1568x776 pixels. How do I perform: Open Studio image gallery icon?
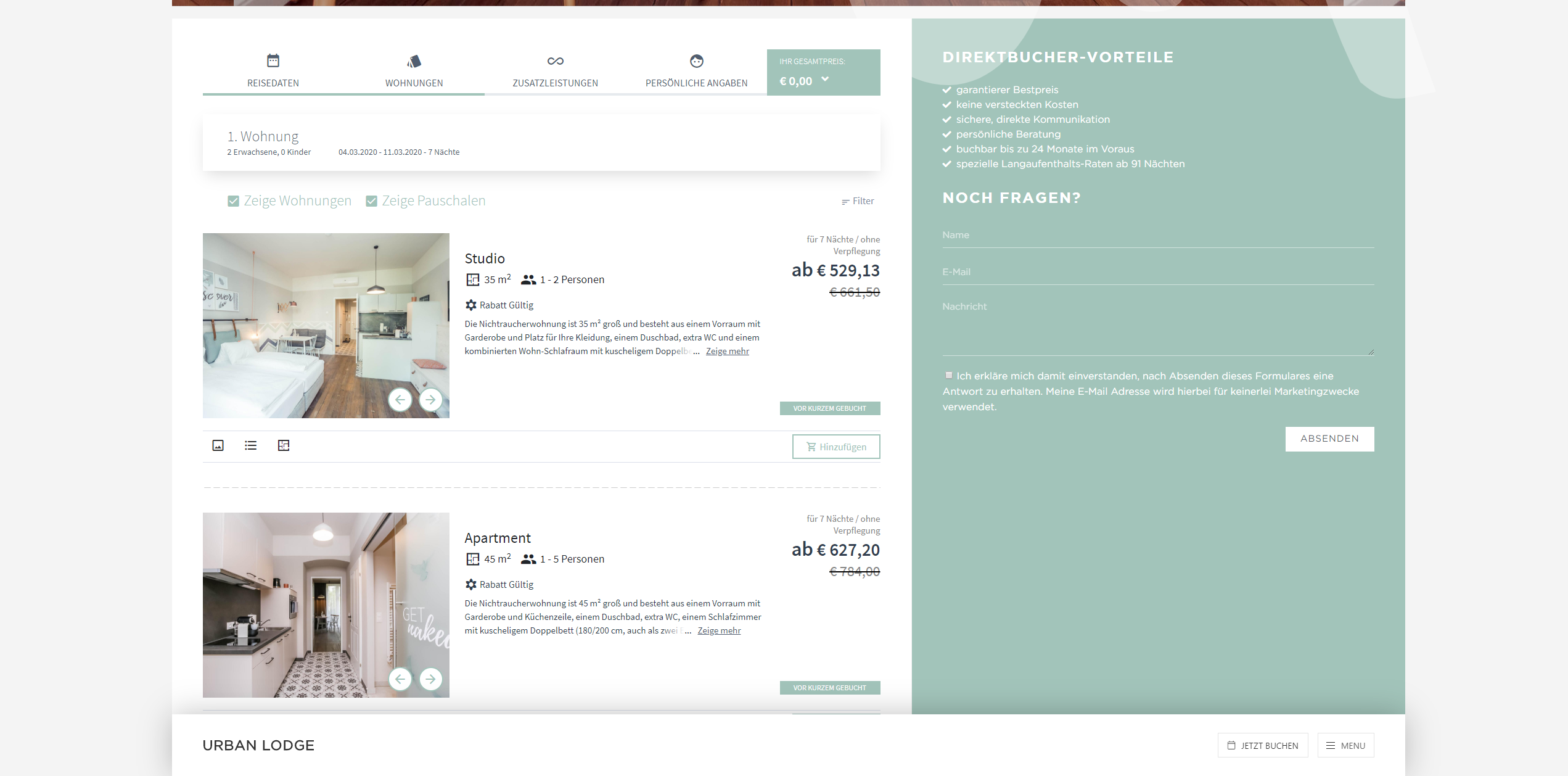click(x=218, y=445)
